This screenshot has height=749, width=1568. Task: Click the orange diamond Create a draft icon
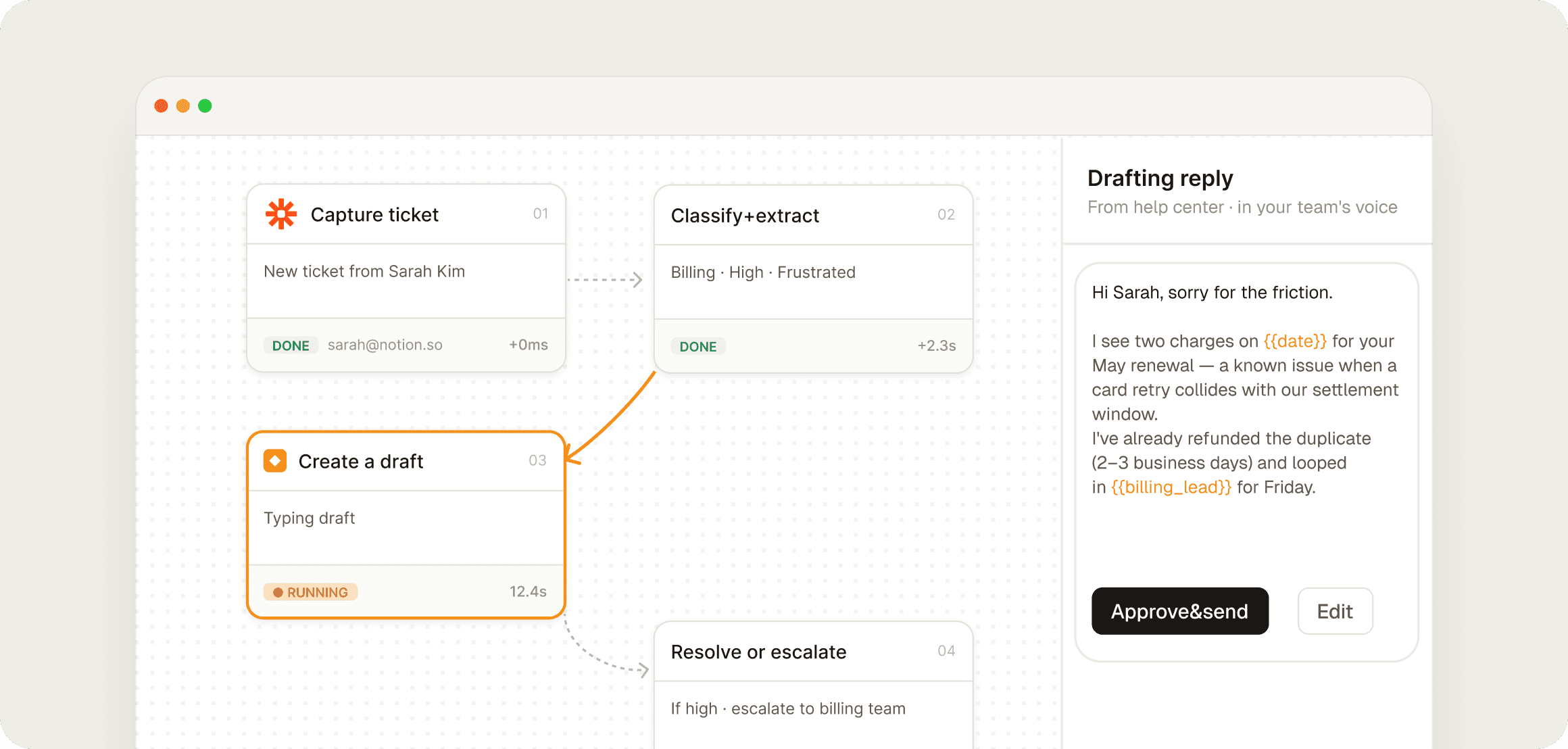point(275,460)
